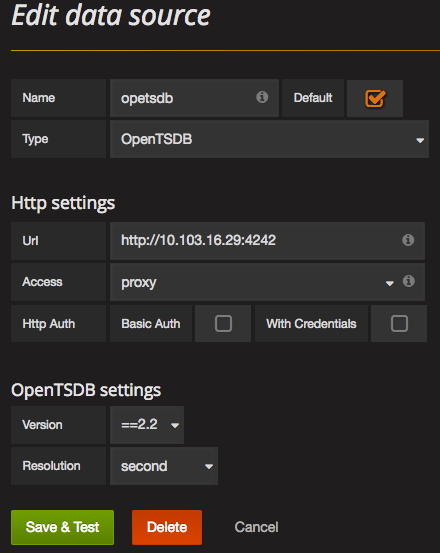Click the Http Auth label
The width and height of the screenshot is (440, 553).
49,323
